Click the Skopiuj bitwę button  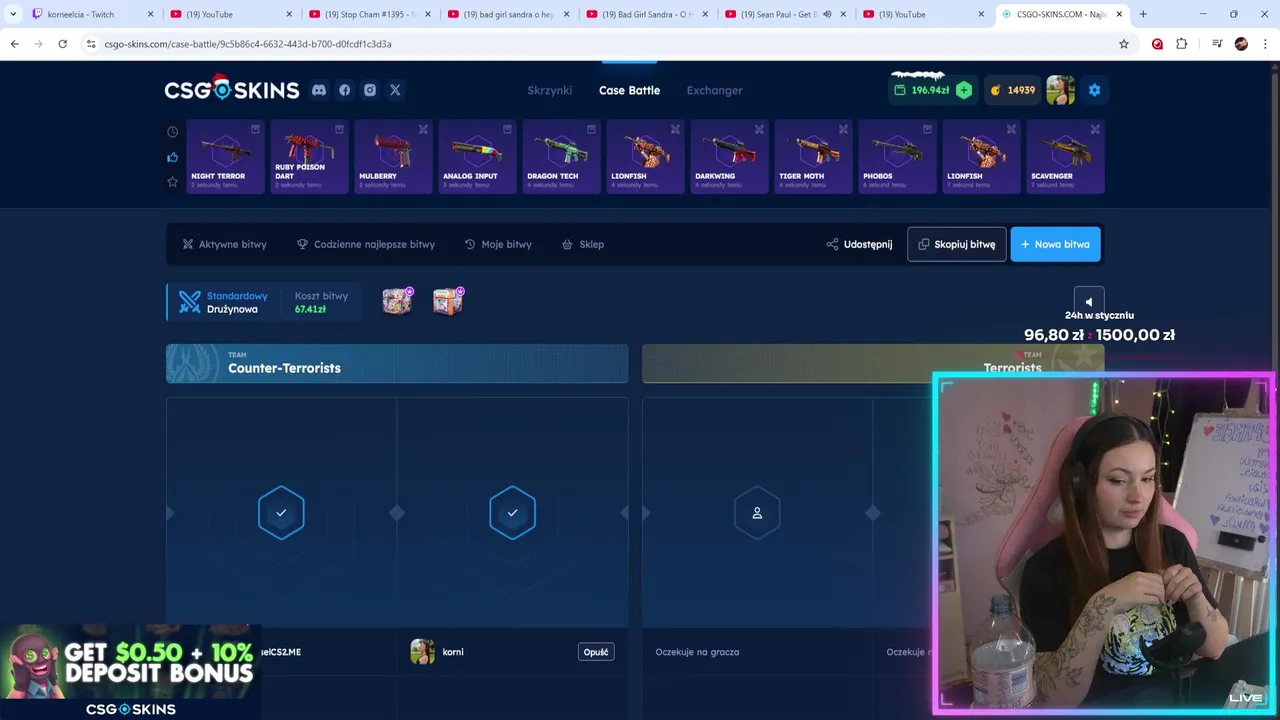coord(956,244)
